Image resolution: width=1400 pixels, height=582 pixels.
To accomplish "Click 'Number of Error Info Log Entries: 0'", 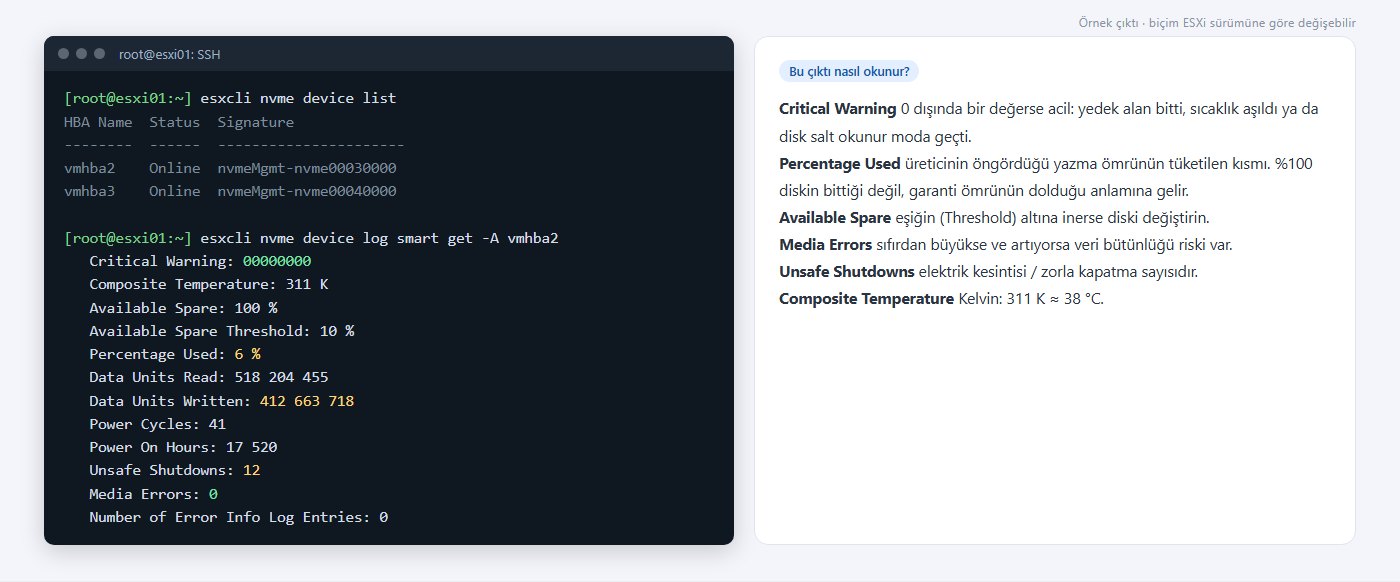I will tap(239, 517).
